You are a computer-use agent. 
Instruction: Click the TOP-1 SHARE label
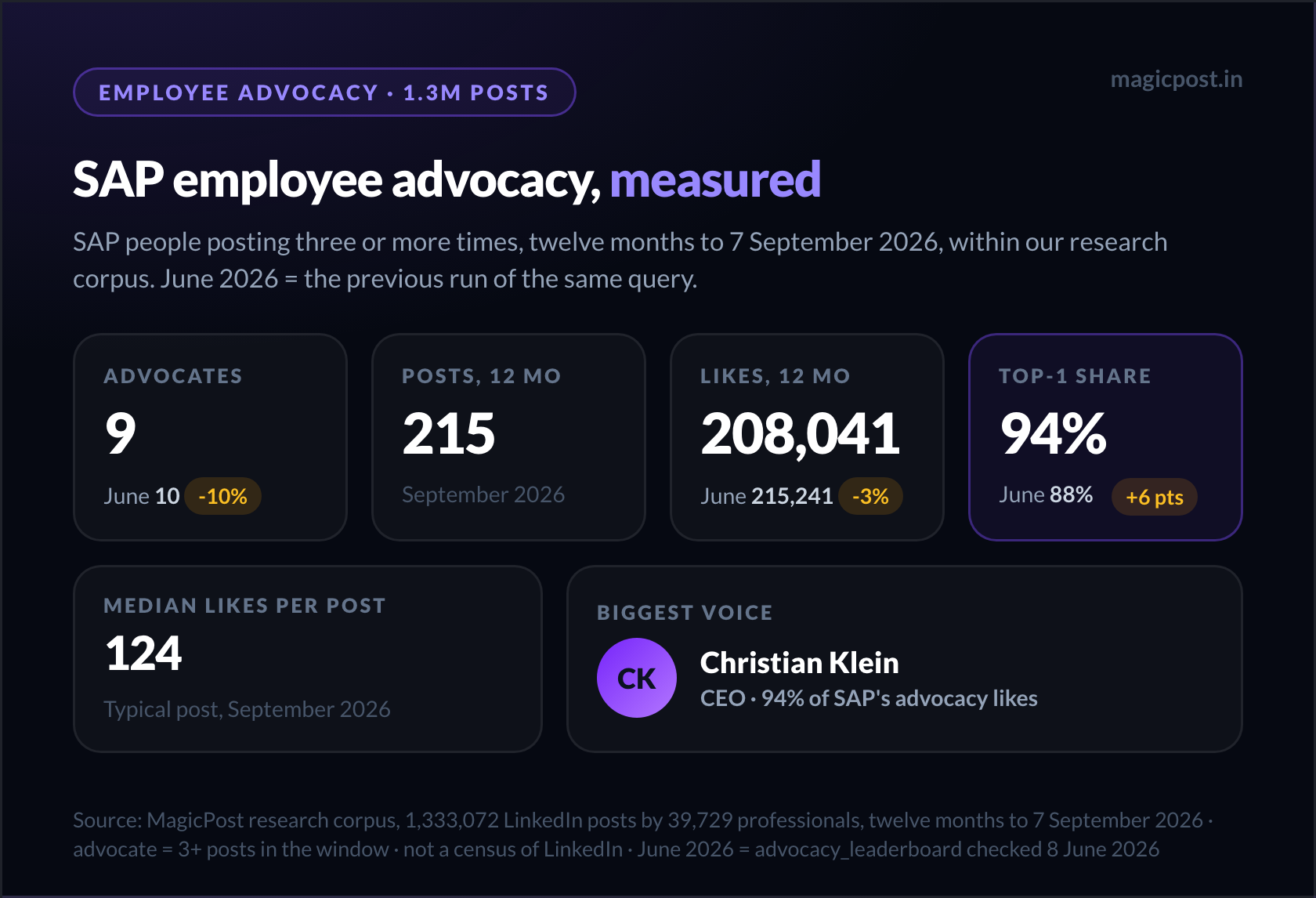1075,376
